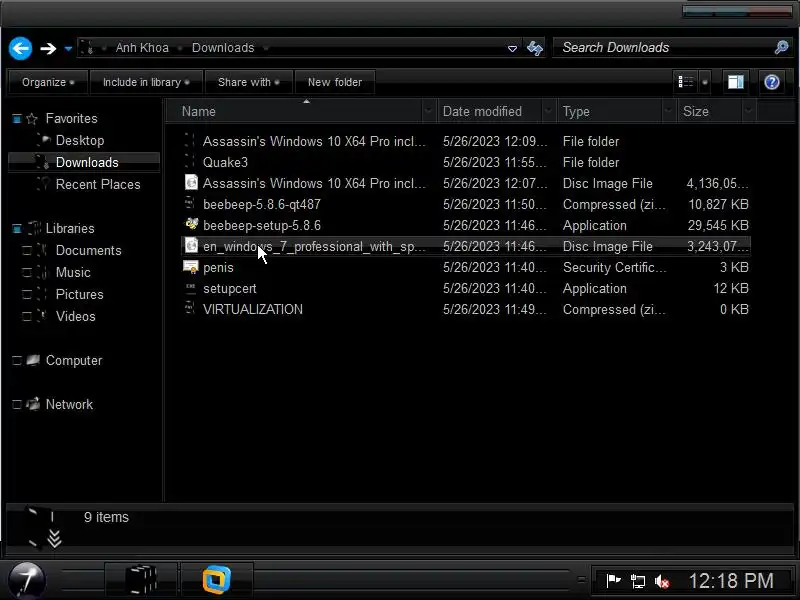
Task: Click the Network icon in navigation pane
Action: (x=33, y=404)
